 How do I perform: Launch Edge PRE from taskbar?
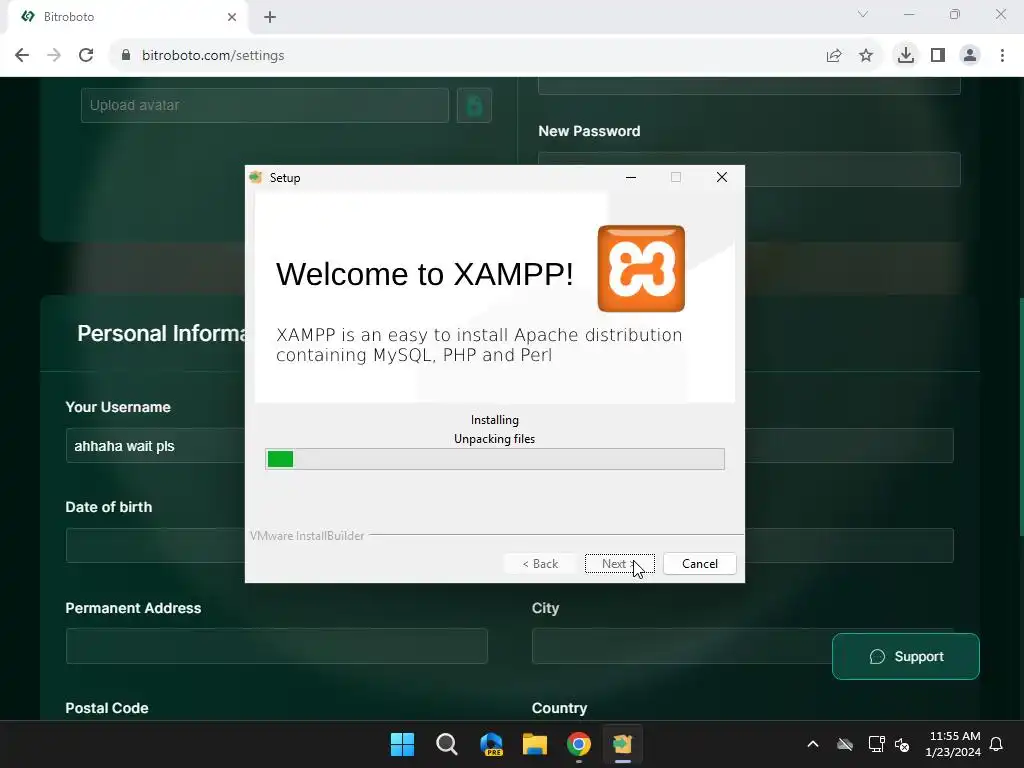491,744
